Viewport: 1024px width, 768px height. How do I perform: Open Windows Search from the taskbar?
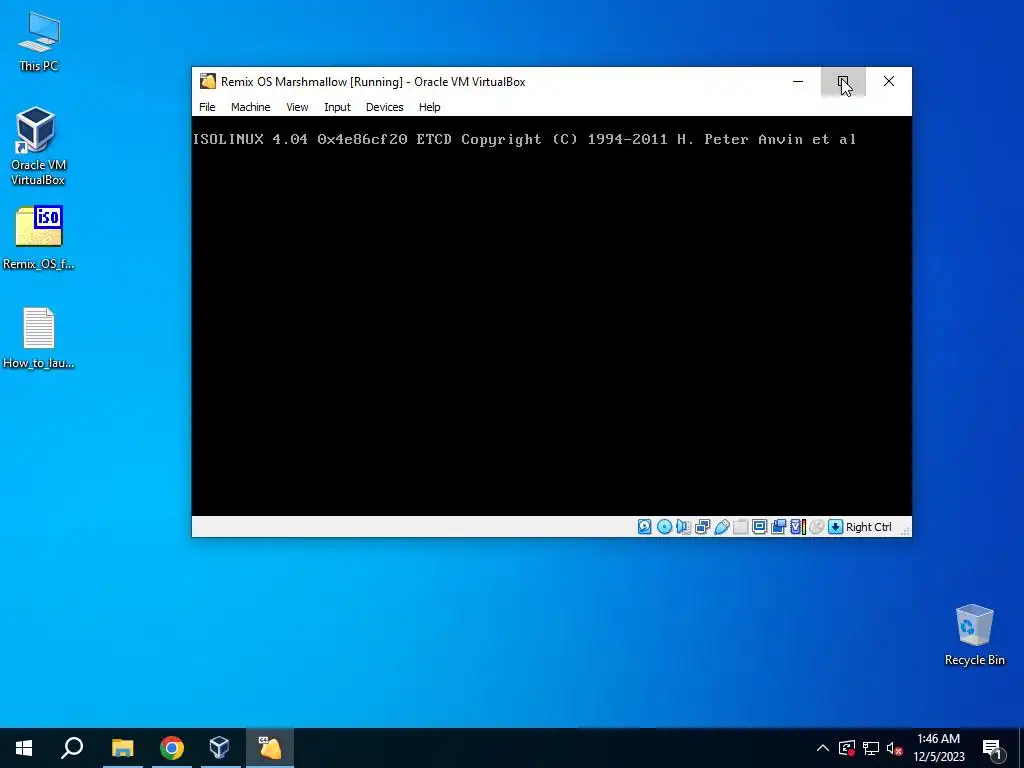pos(72,748)
